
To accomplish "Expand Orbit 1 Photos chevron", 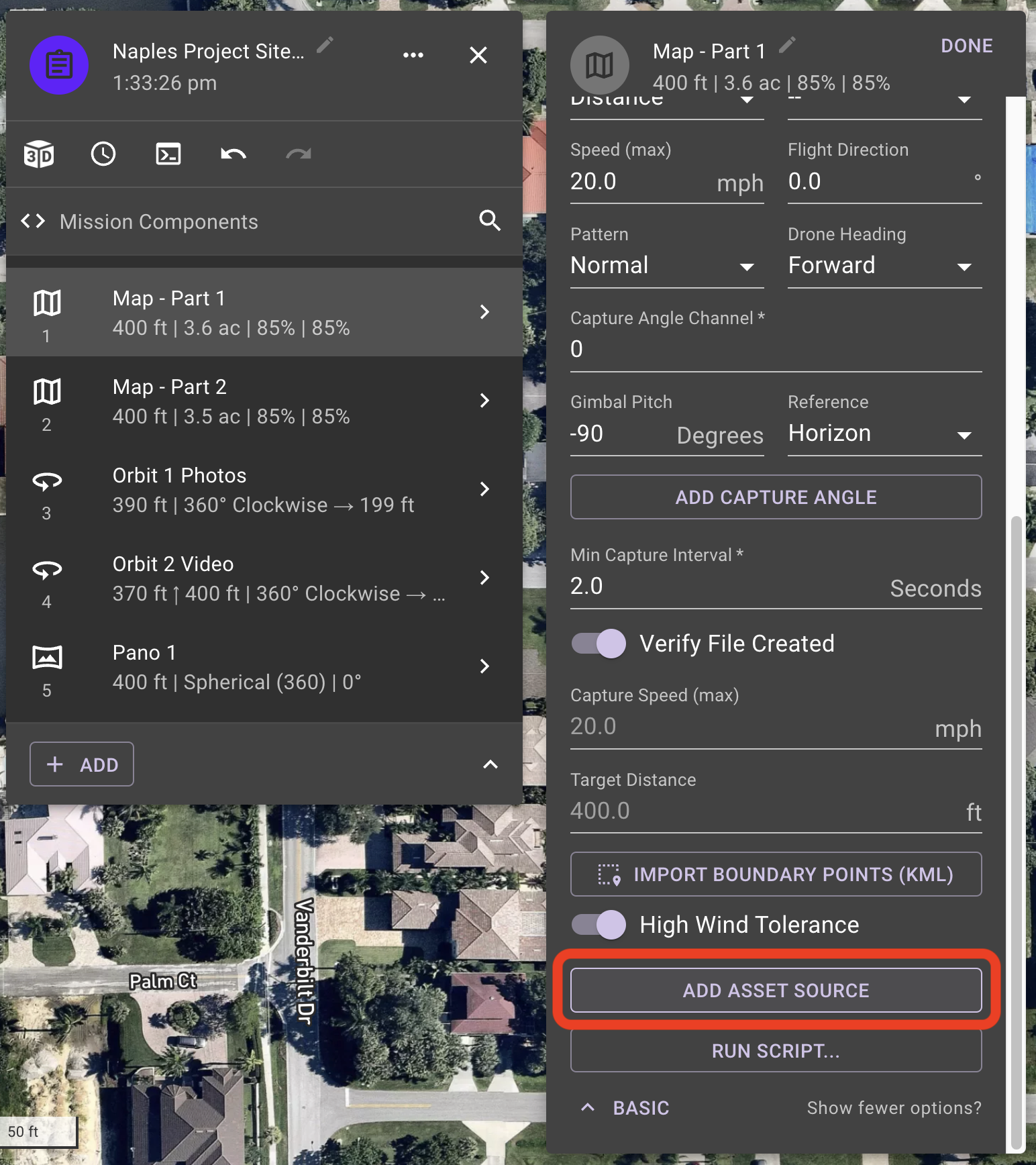I will (484, 489).
